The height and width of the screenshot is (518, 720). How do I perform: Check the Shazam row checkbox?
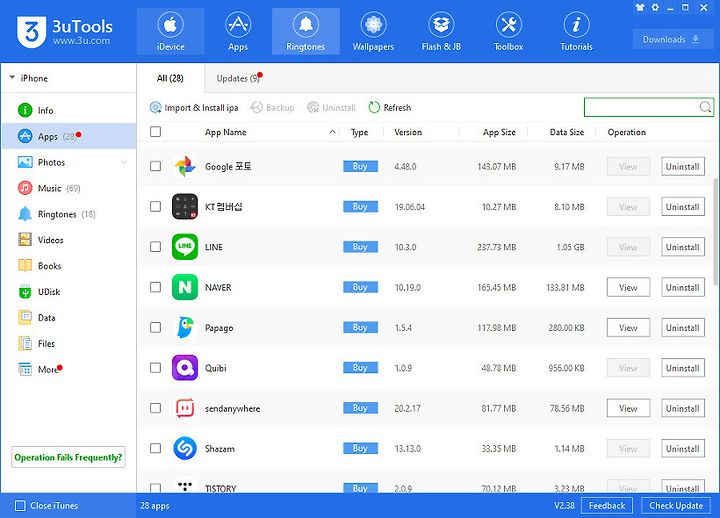point(156,448)
